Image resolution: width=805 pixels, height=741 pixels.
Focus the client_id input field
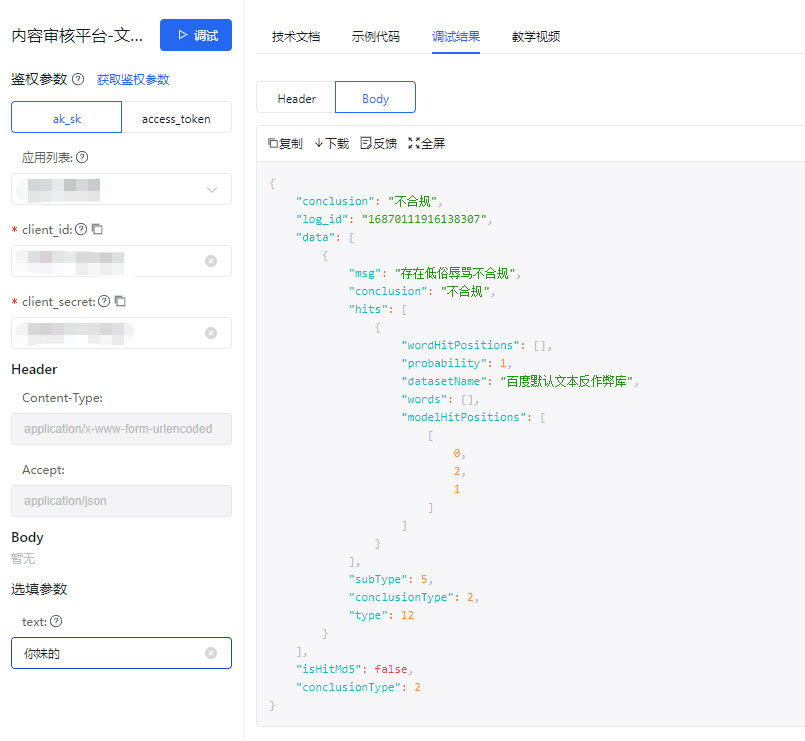tap(121, 261)
